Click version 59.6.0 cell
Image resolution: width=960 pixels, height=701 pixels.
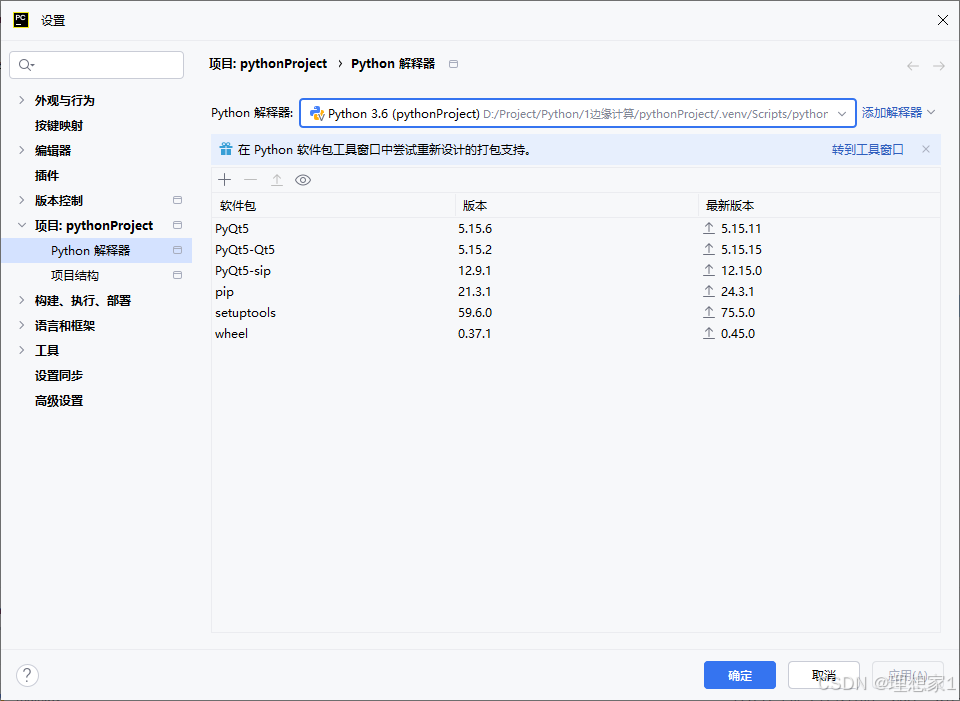tap(475, 312)
